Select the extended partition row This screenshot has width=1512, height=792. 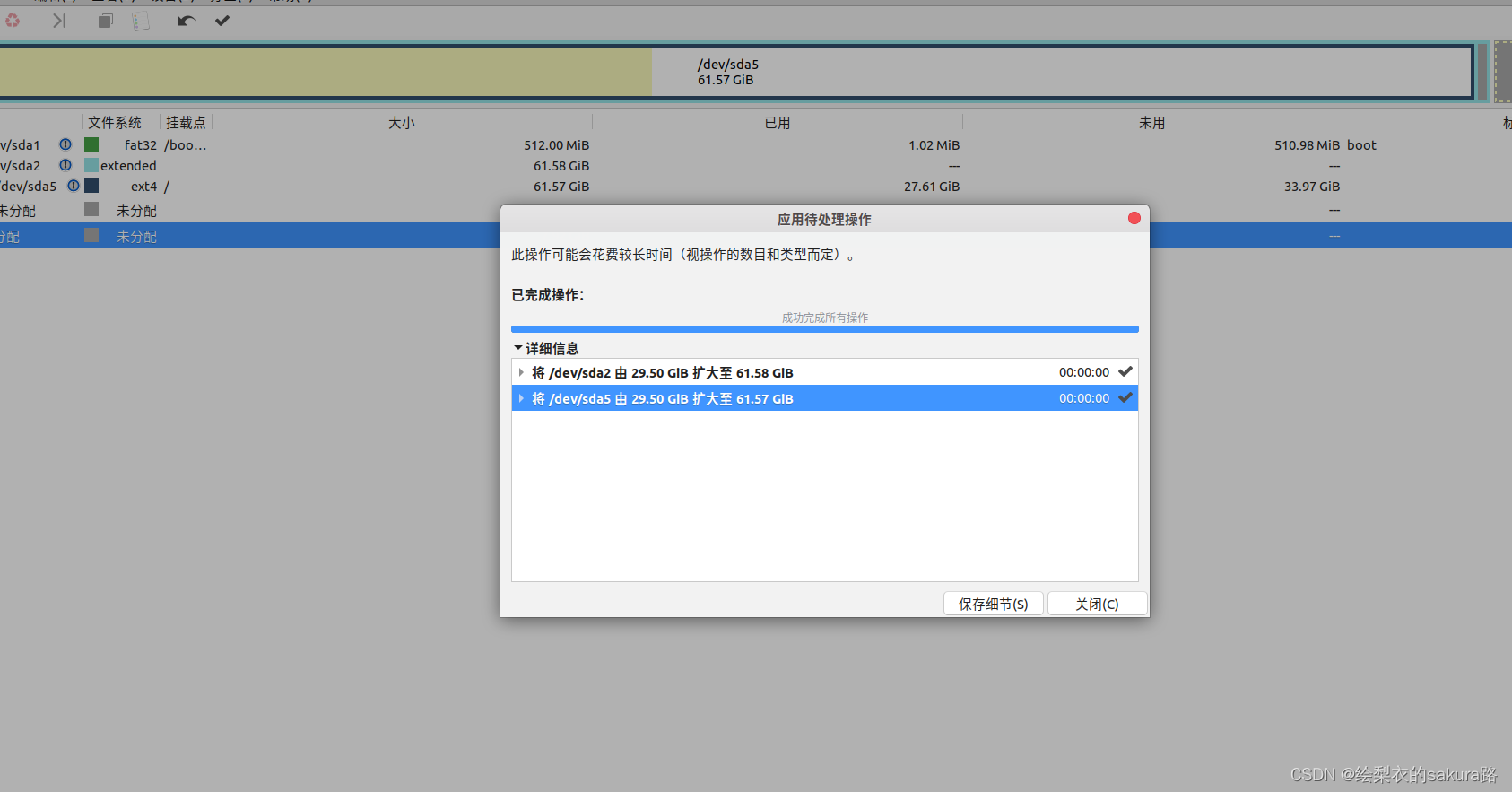(x=756, y=165)
